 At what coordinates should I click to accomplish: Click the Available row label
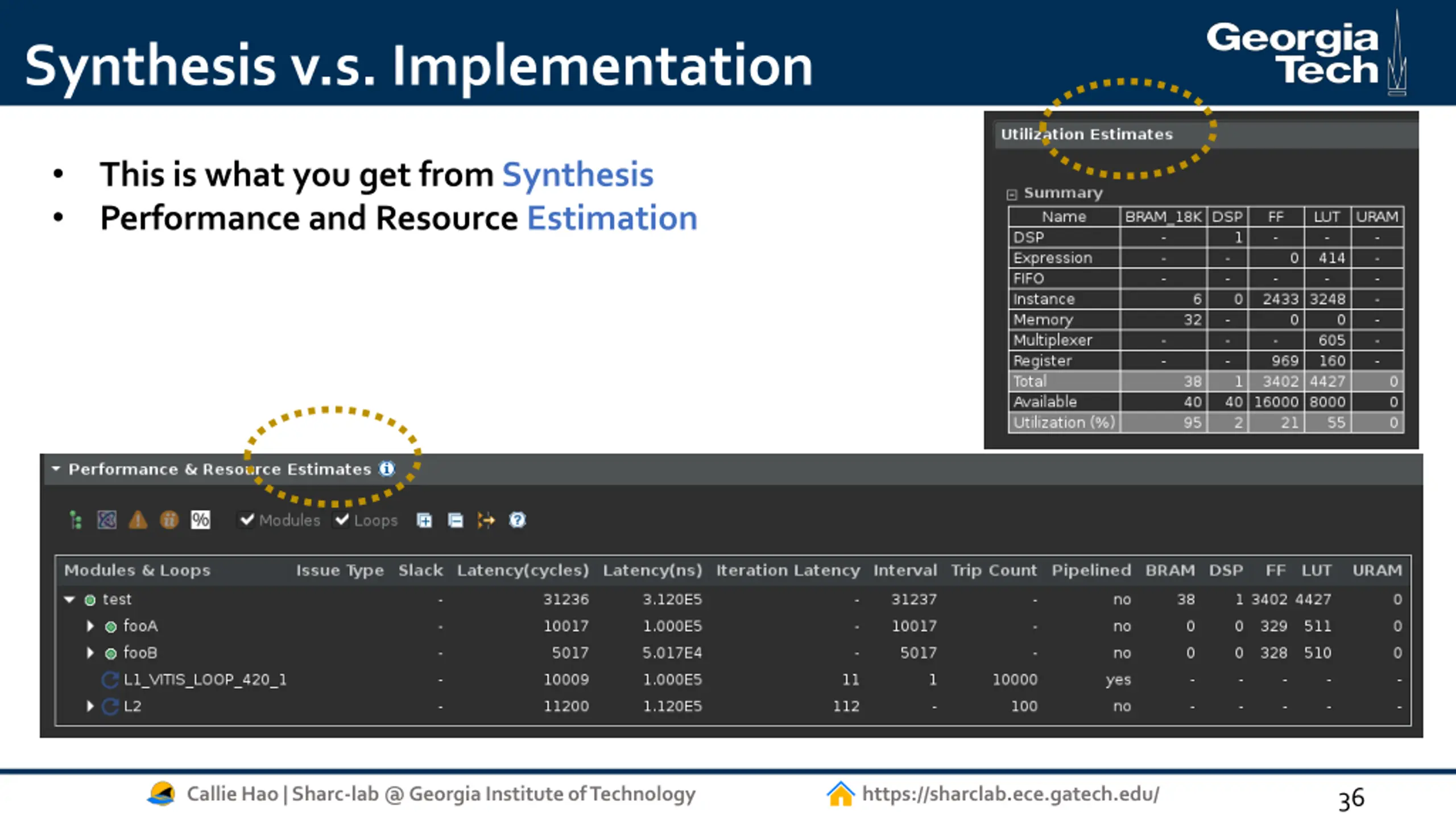point(1045,402)
